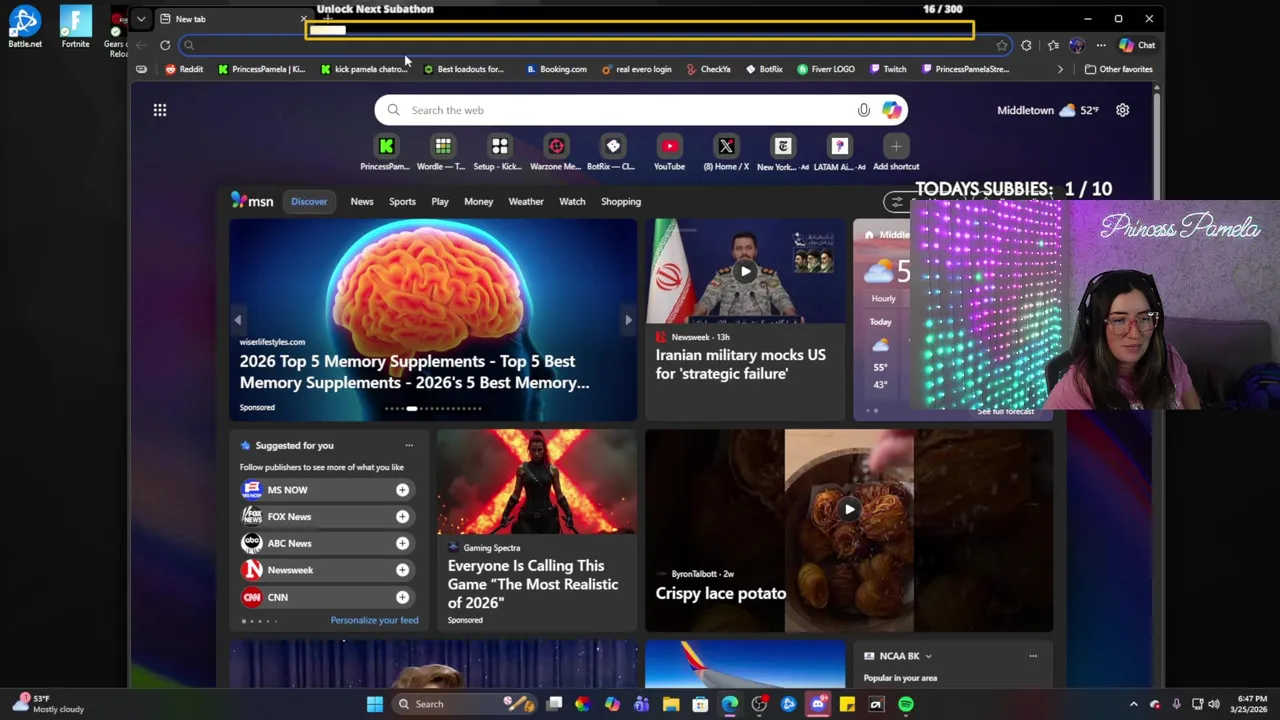The image size is (1280, 720).
Task: Reload the page with the refresh icon
Action: coord(165,45)
